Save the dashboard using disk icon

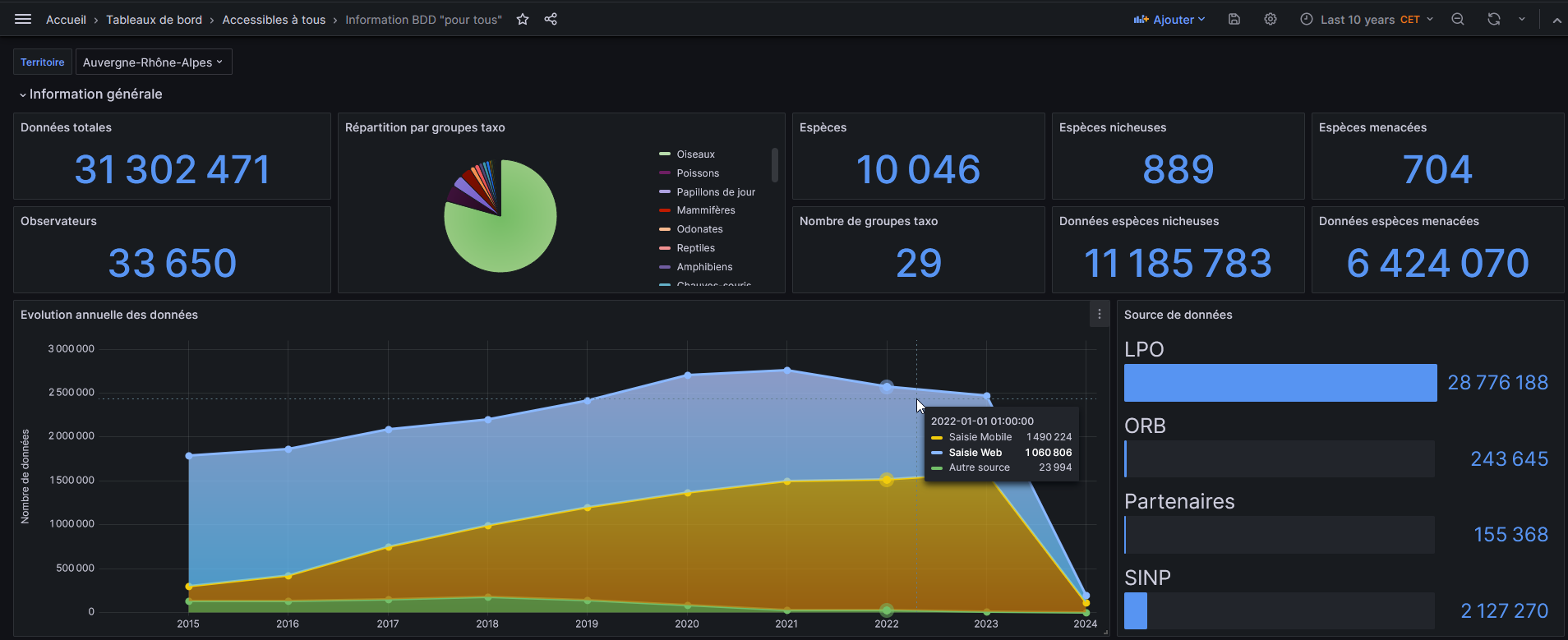click(1234, 19)
